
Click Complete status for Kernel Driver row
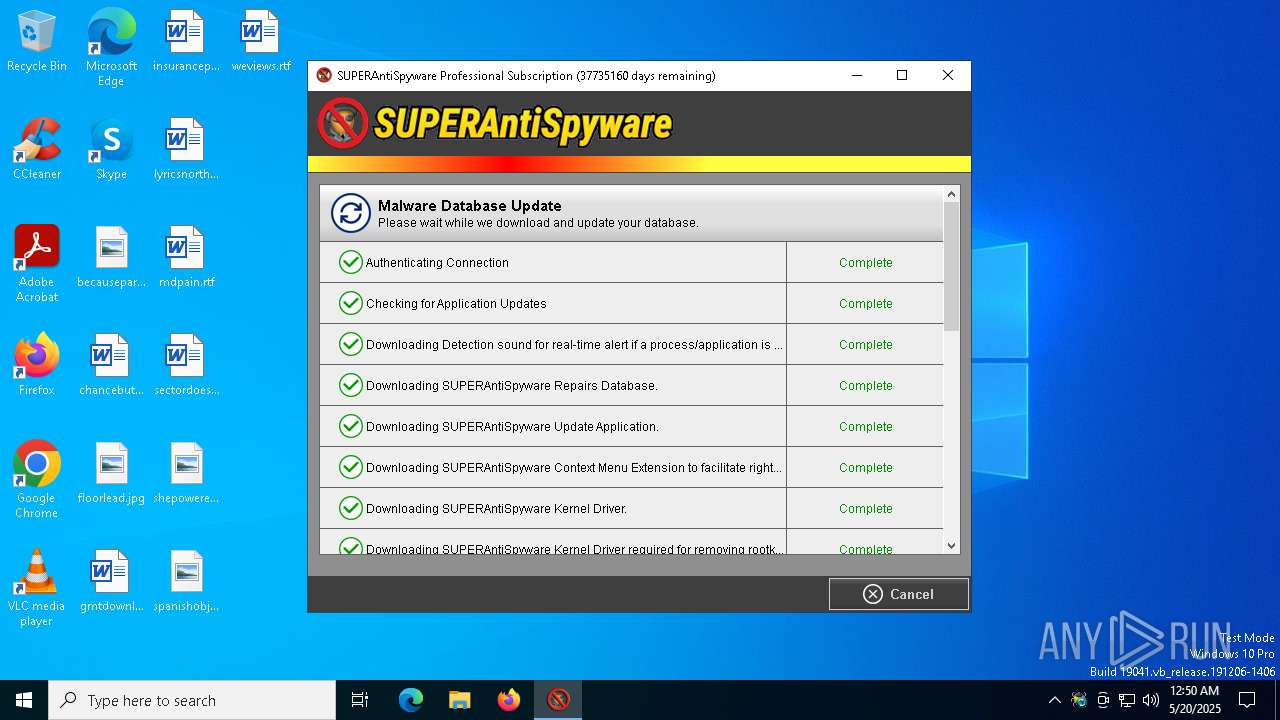click(x=866, y=509)
